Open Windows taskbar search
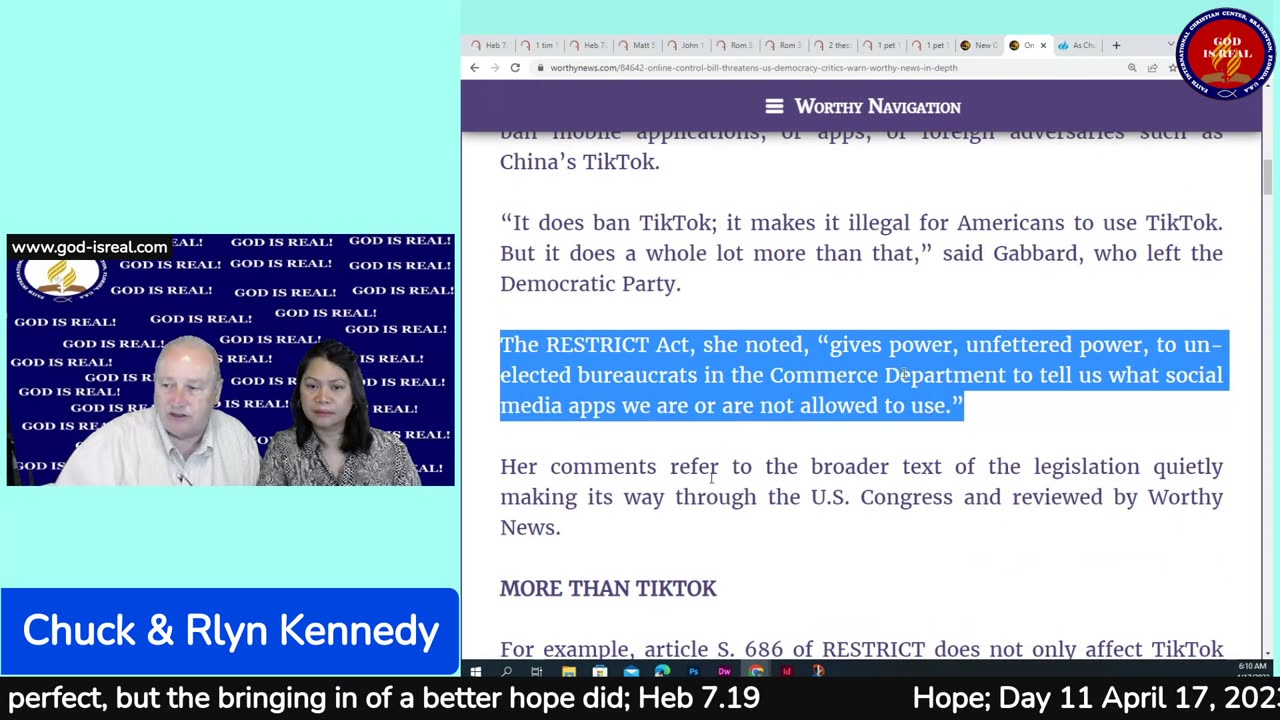1280x720 pixels. [506, 671]
